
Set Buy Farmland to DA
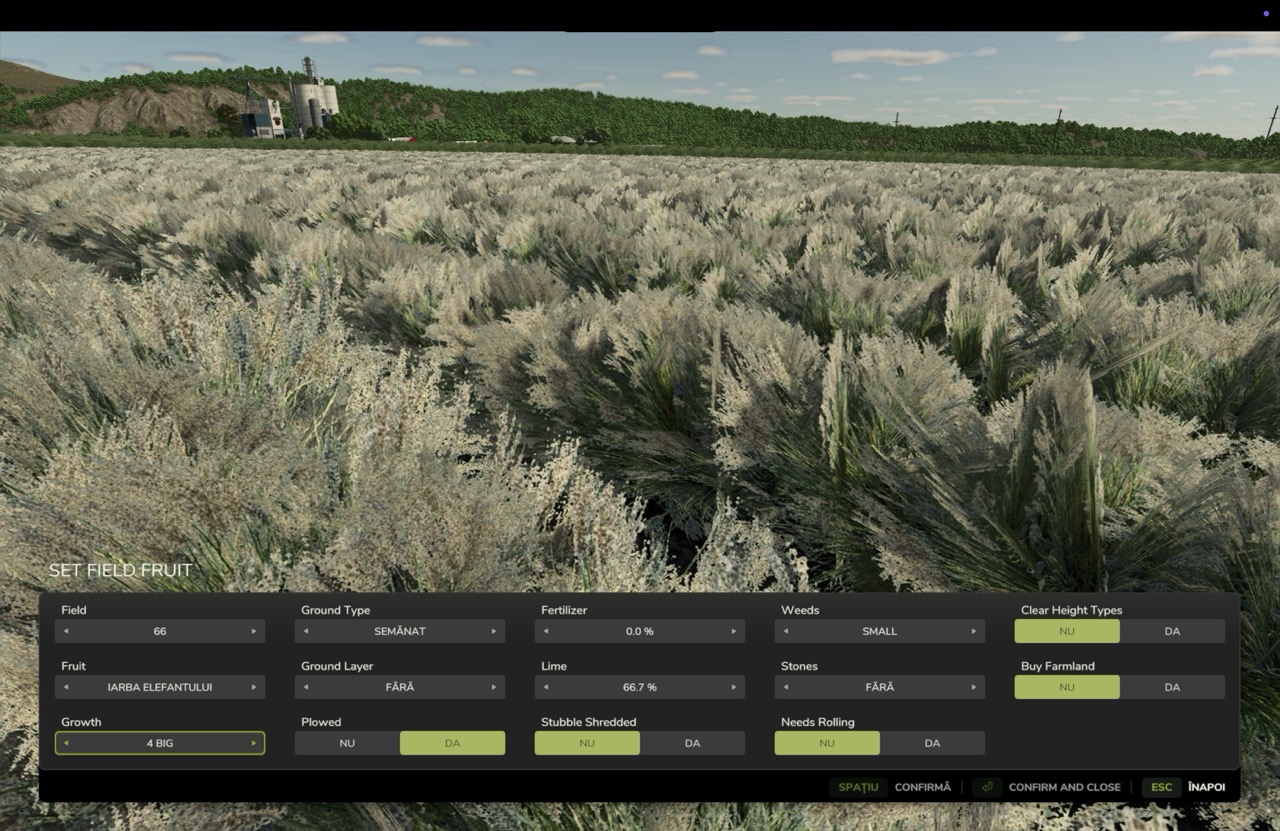[1172, 687]
